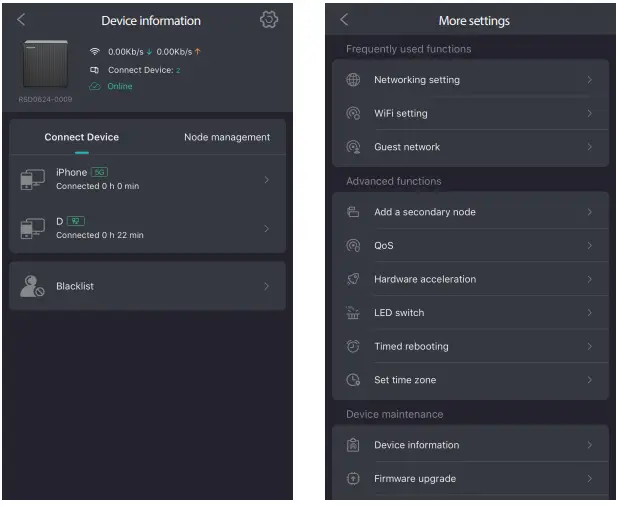The image size is (619, 505).
Task: Tap the Blacklist user icon
Action: [x=32, y=286]
